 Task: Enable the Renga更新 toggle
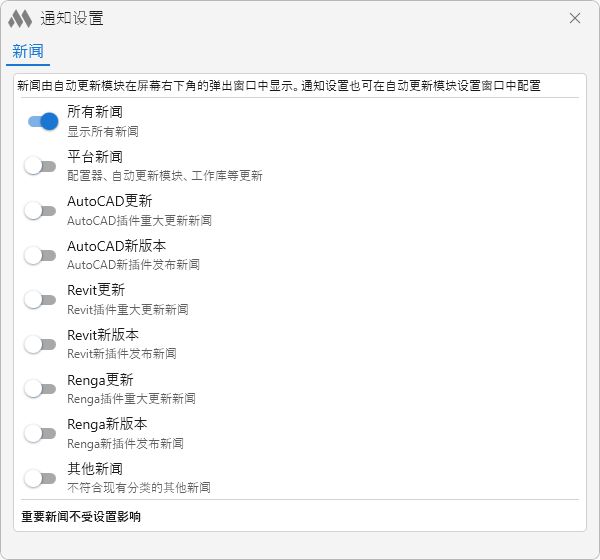tap(40, 389)
